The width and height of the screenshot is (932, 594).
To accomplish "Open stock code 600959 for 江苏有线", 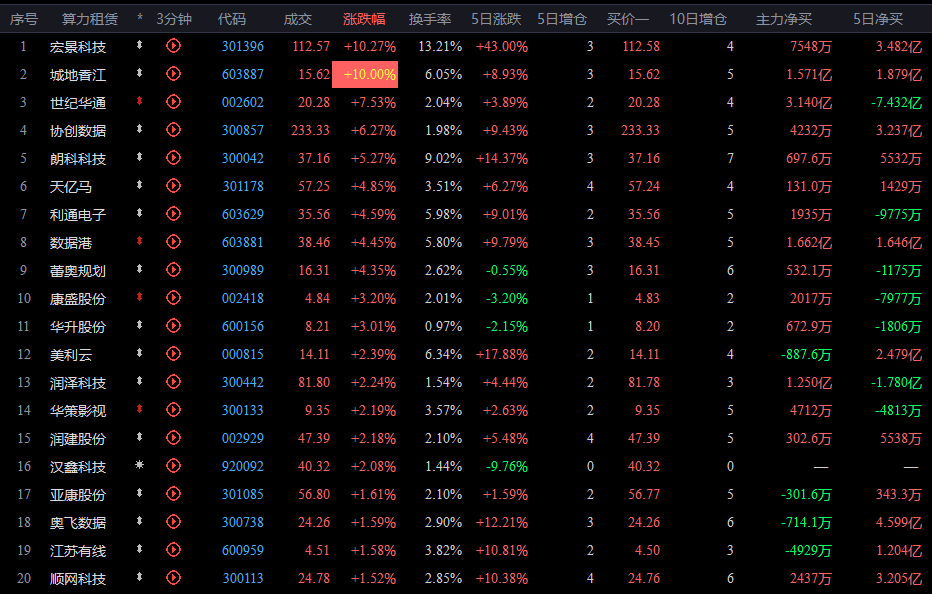I will (x=243, y=550).
